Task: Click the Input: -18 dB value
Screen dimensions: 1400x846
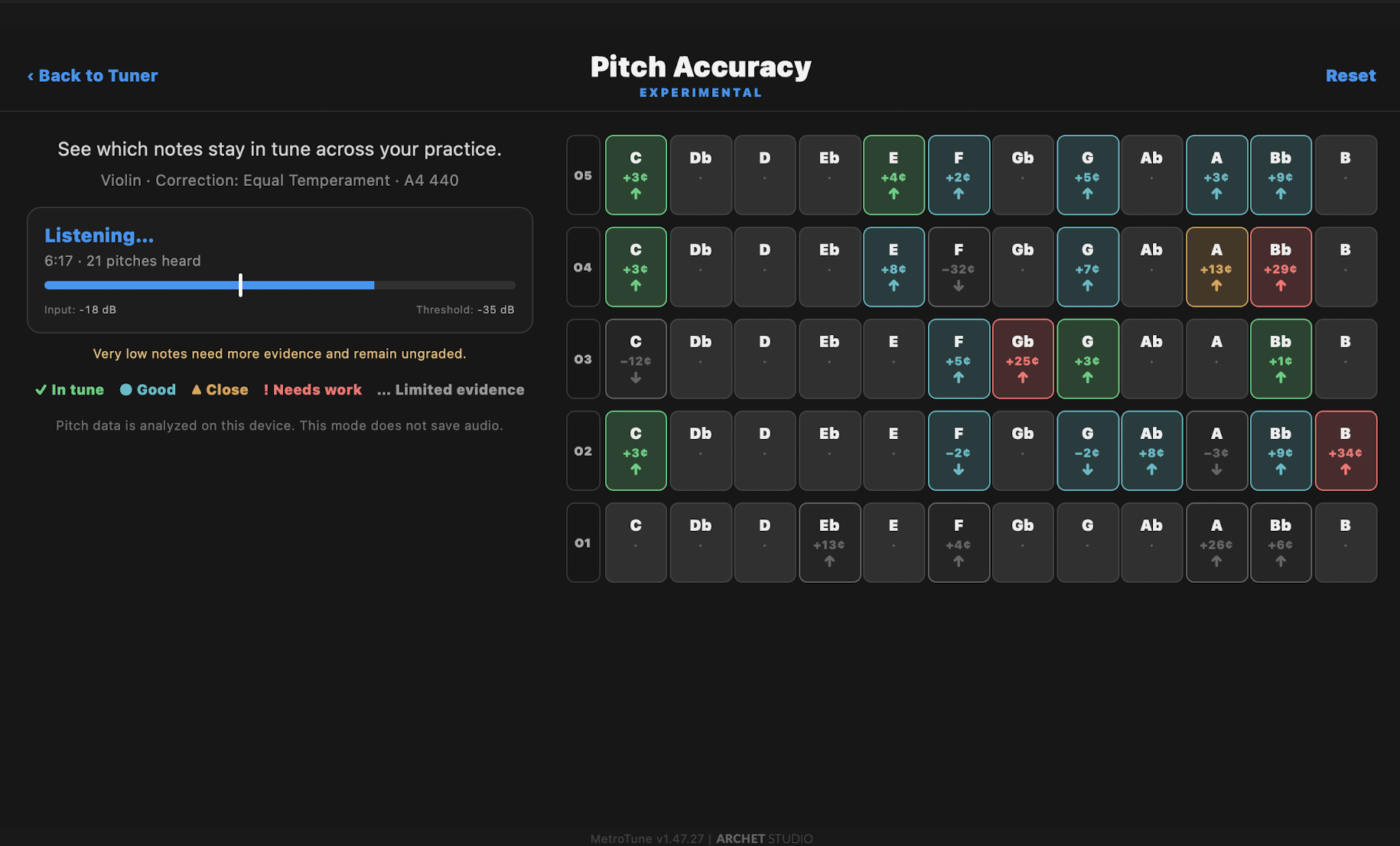Action: pos(80,310)
